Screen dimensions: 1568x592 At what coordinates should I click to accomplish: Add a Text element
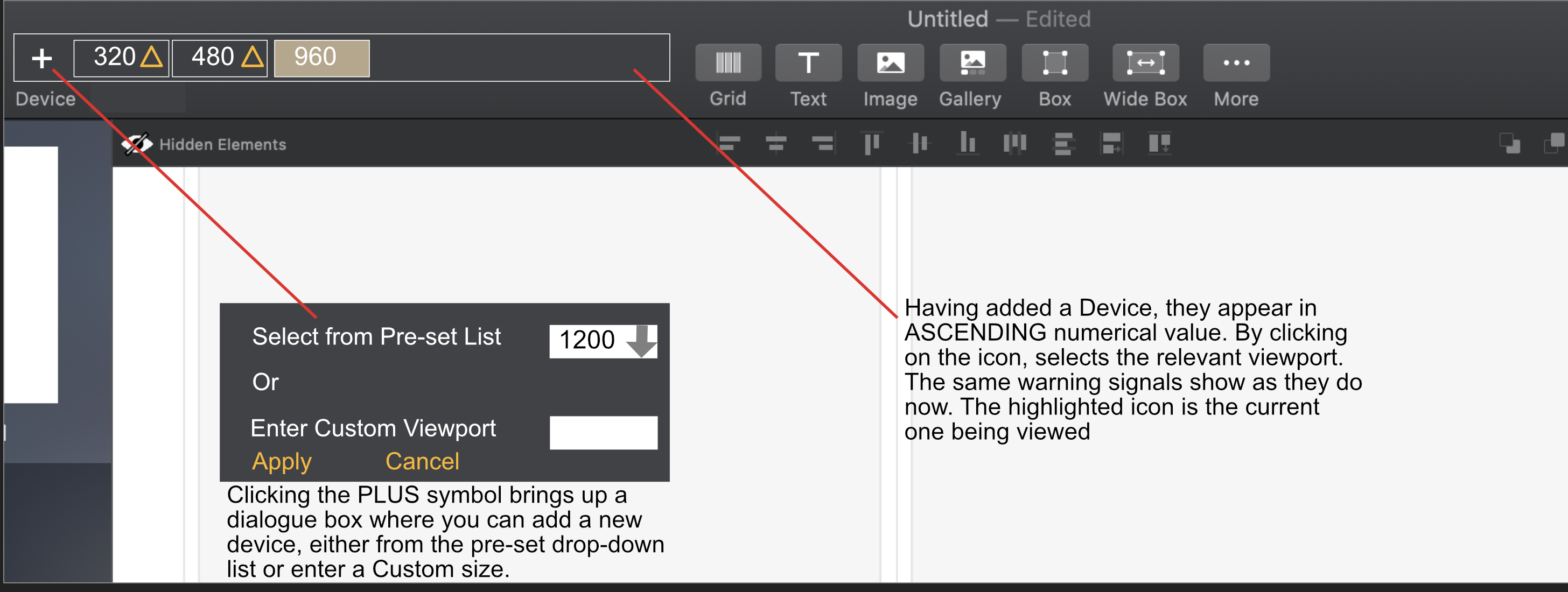pos(808,62)
